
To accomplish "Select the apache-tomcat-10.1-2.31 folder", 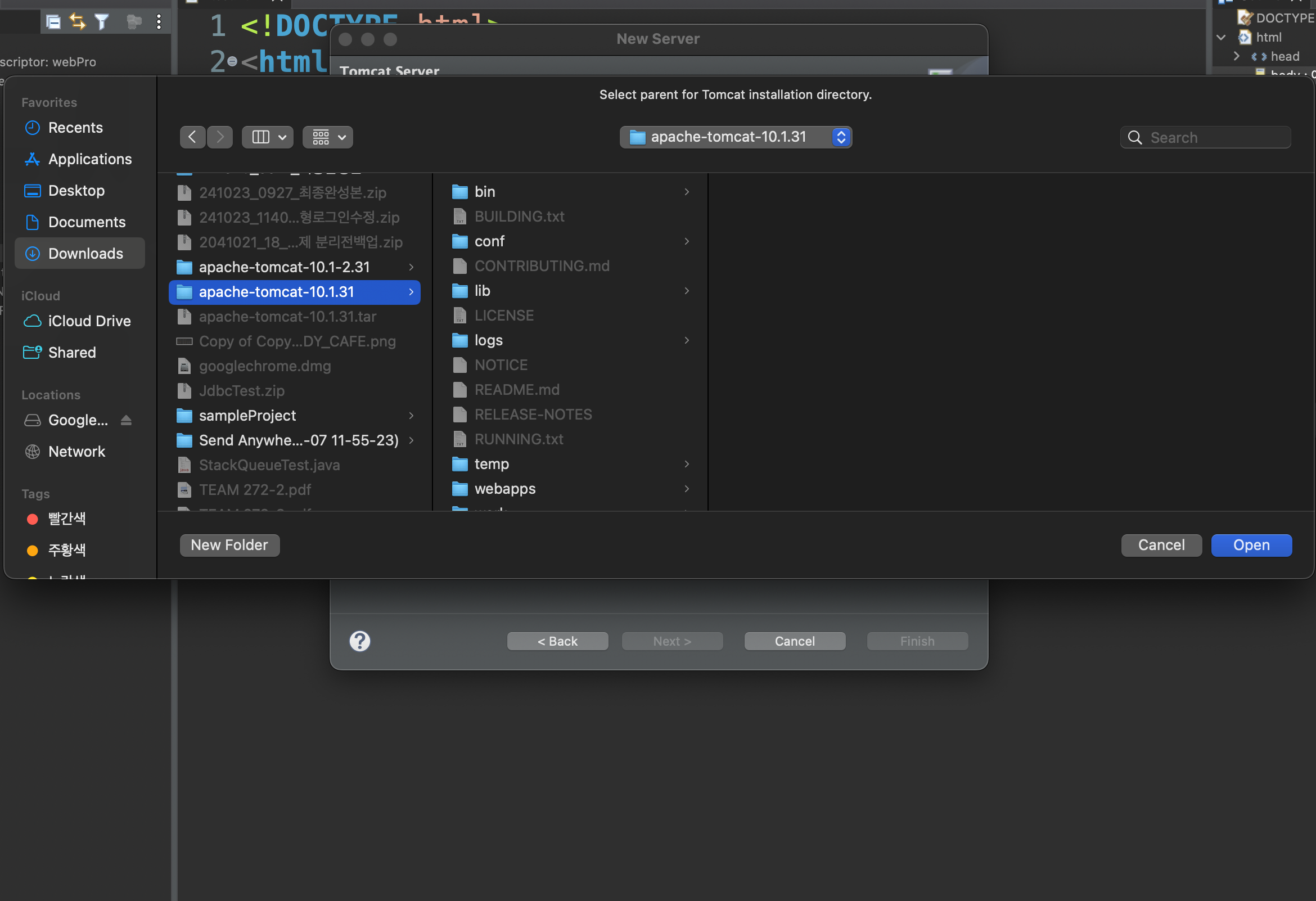I will 295,267.
